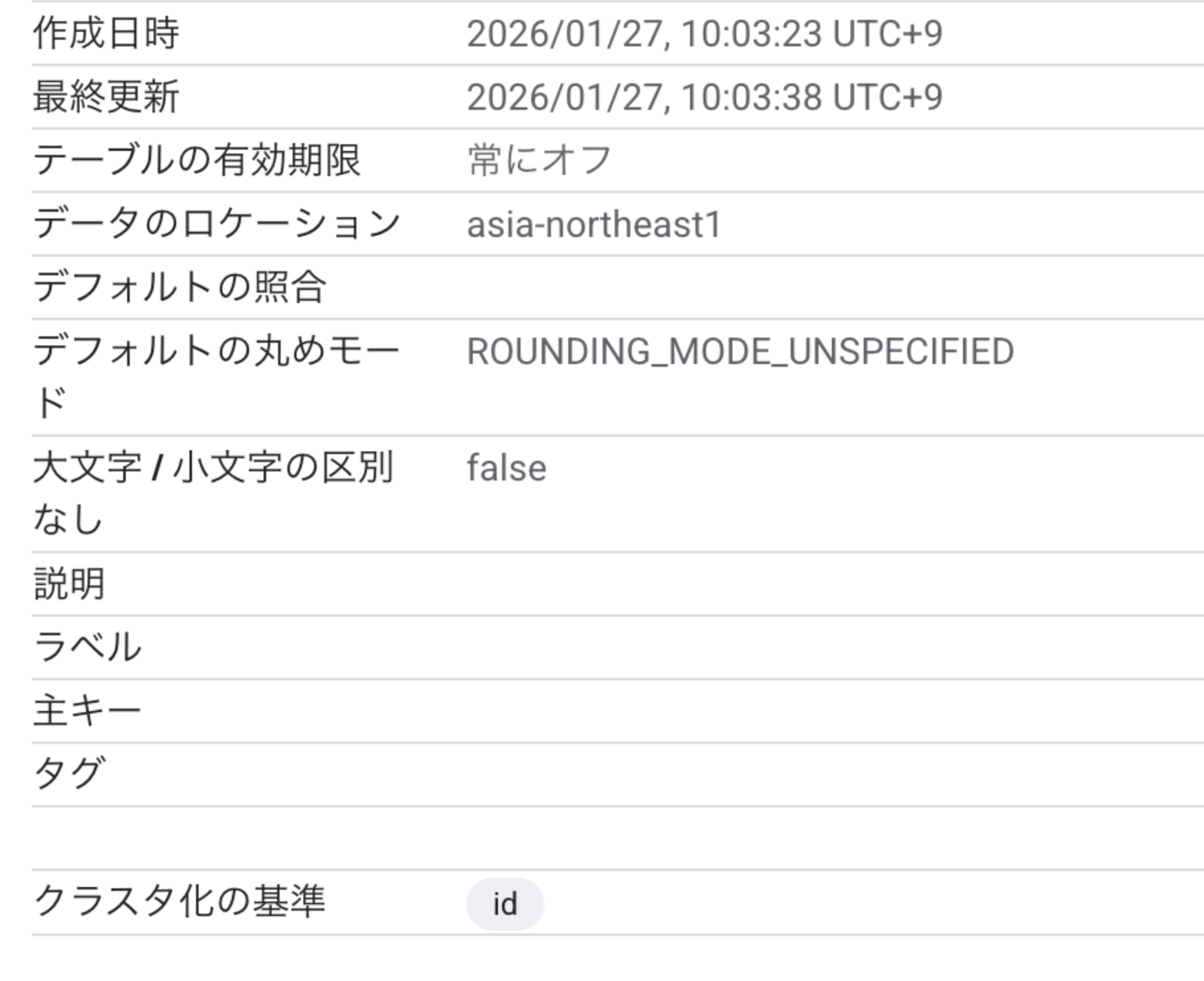
Task: Click the デフォルトの丸めモード label
Action: pyautogui.click(x=216, y=375)
